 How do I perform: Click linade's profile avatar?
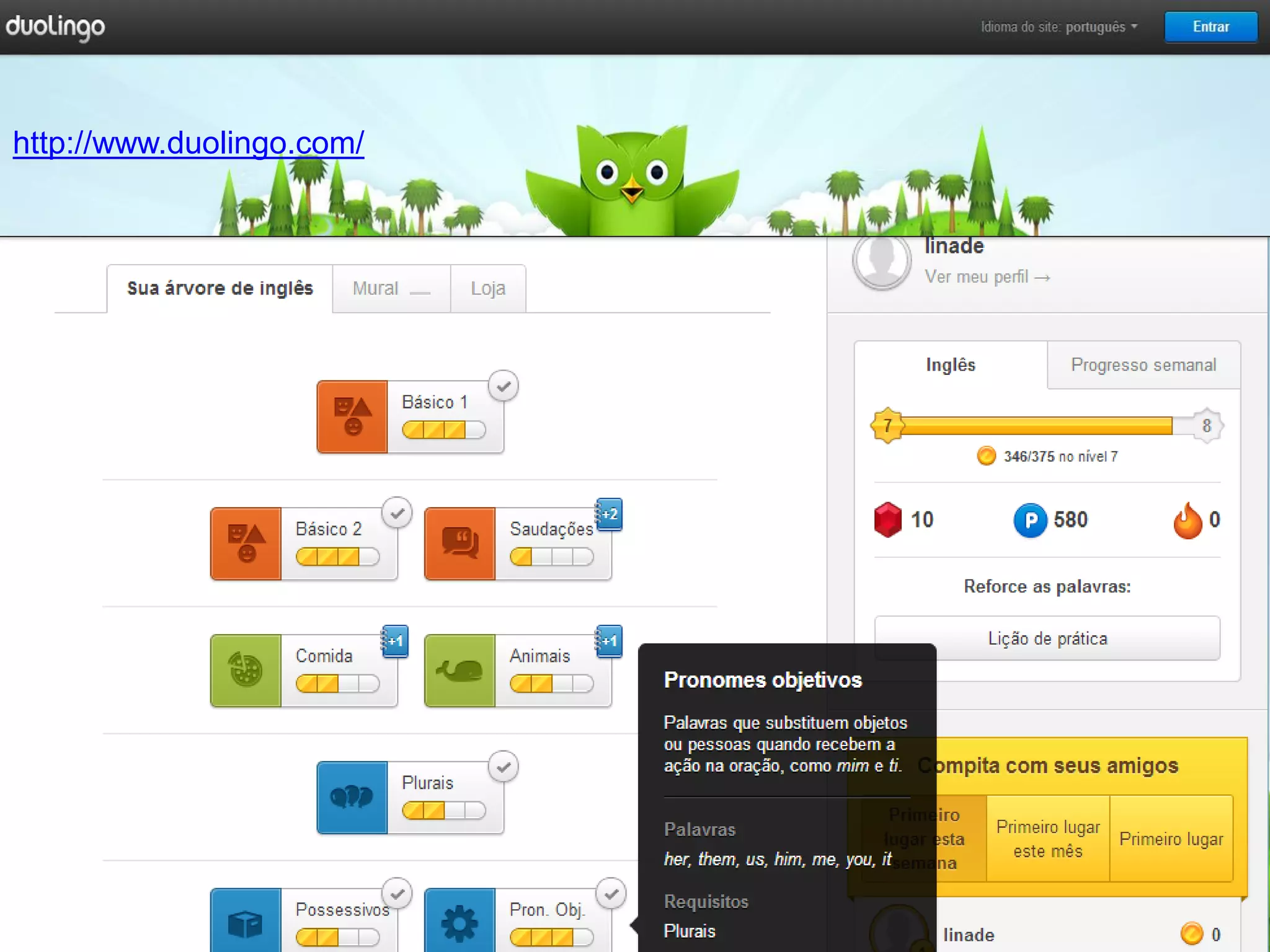(881, 262)
